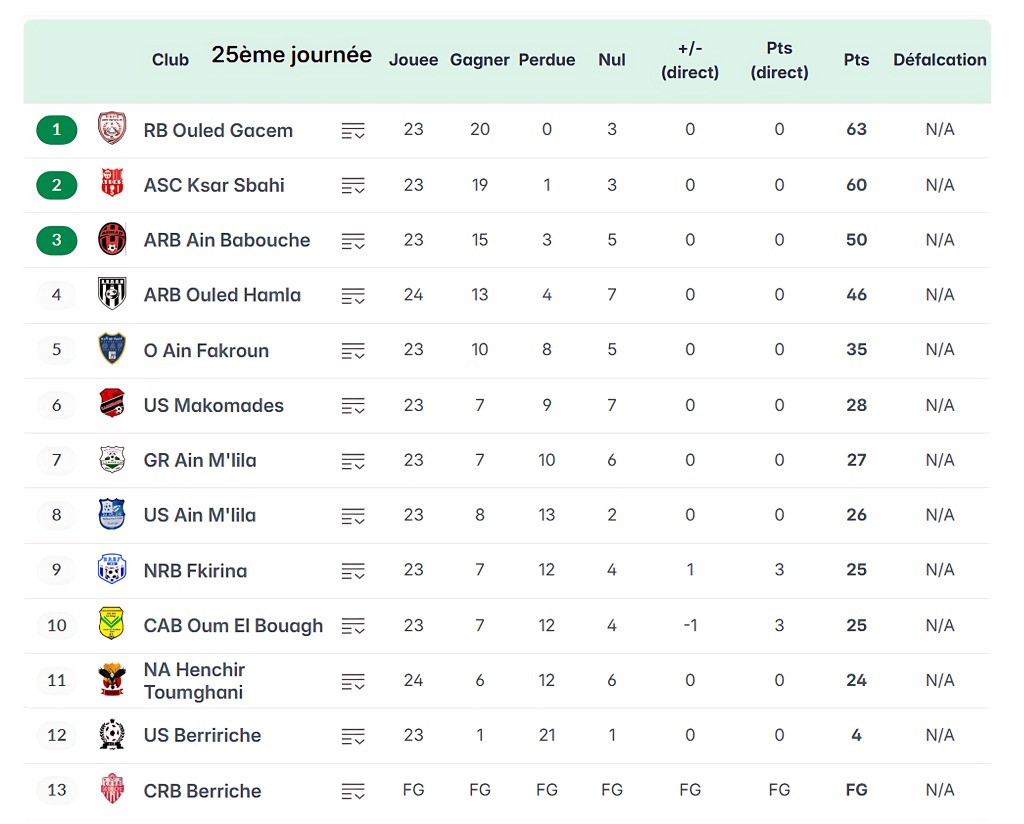Click the RB Ouled Gacem club logo
Screen dimensions: 1024x824
pyautogui.click(x=112, y=130)
